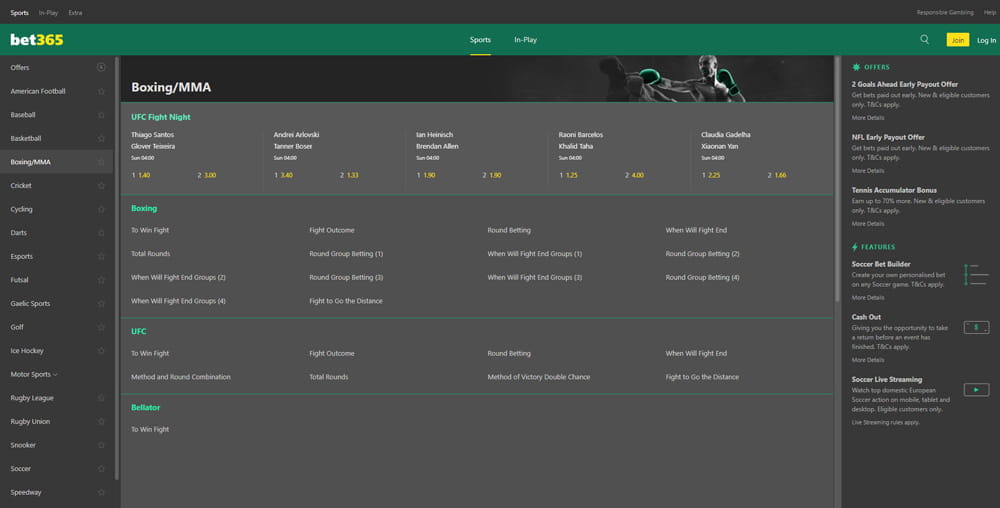This screenshot has height=508, width=1000.
Task: Click the Soccer Bet Builder icon
Action: (x=976, y=275)
